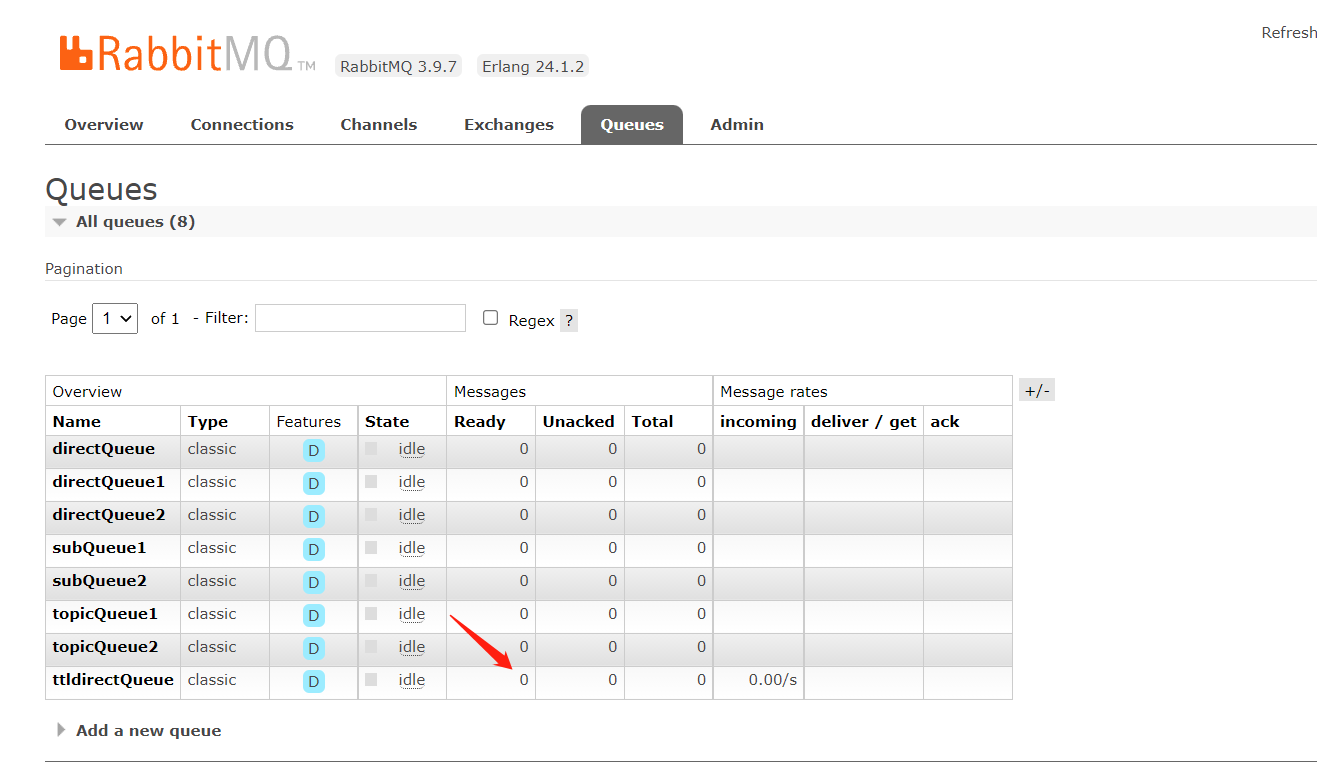This screenshot has width=1317, height=775.
Task: Sort queues by the State column header
Action: (x=387, y=422)
